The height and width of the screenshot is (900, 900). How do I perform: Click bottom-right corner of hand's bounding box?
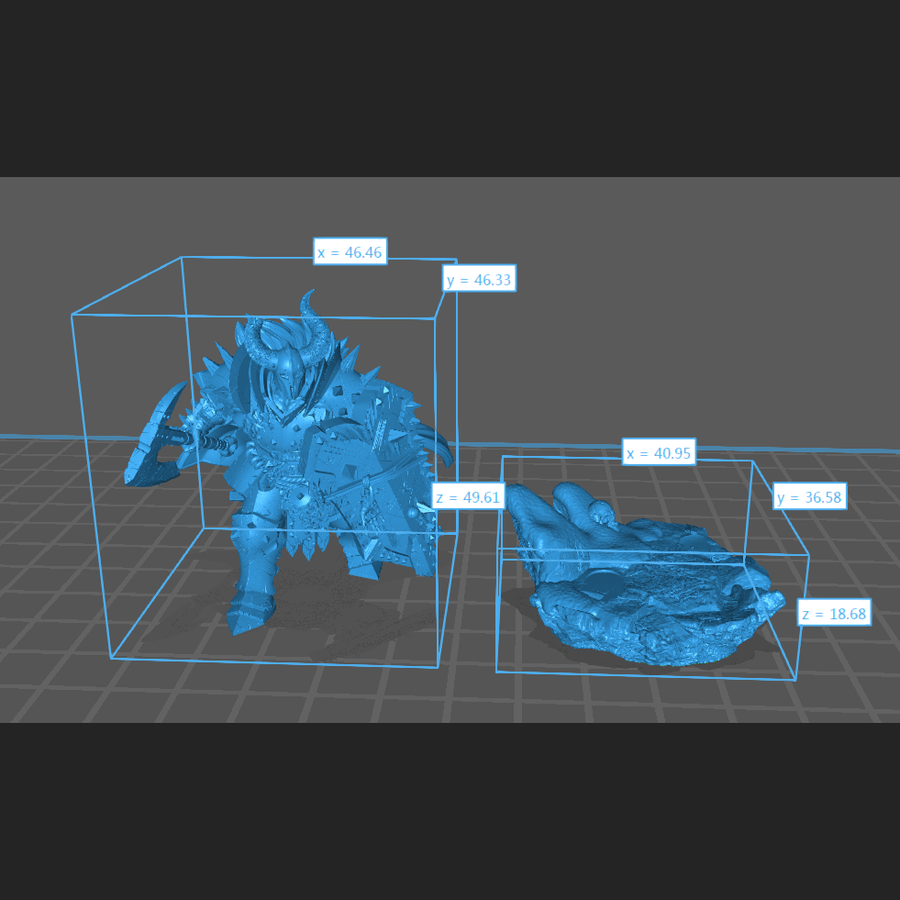(796, 680)
